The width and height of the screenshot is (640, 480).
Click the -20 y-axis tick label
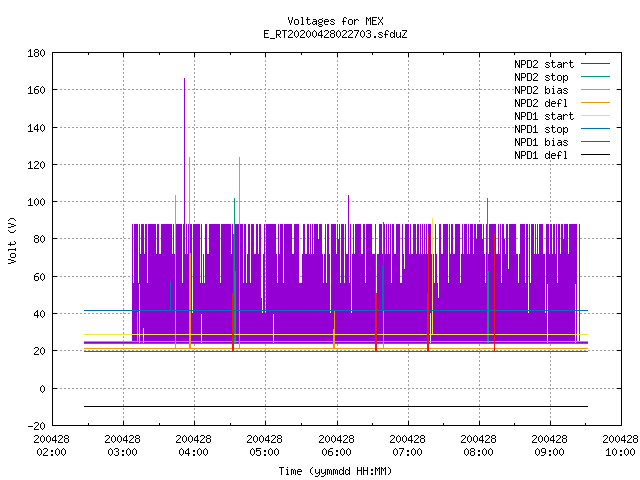[x=36, y=426]
